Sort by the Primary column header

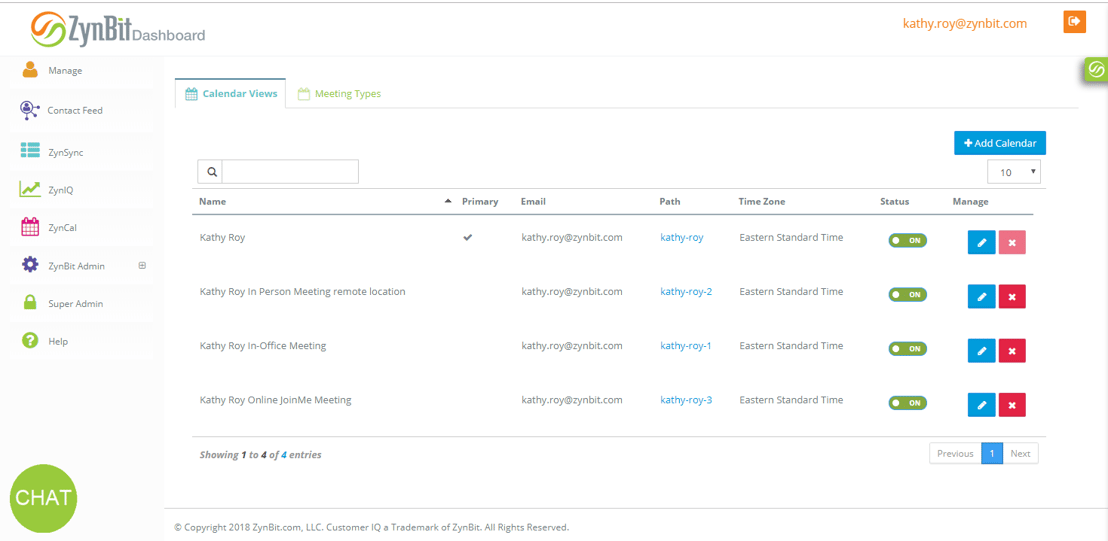click(480, 201)
